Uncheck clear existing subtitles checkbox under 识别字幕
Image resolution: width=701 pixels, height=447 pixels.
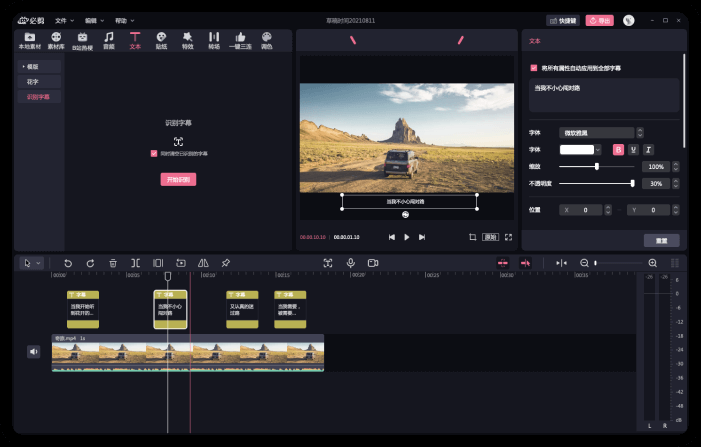154,153
